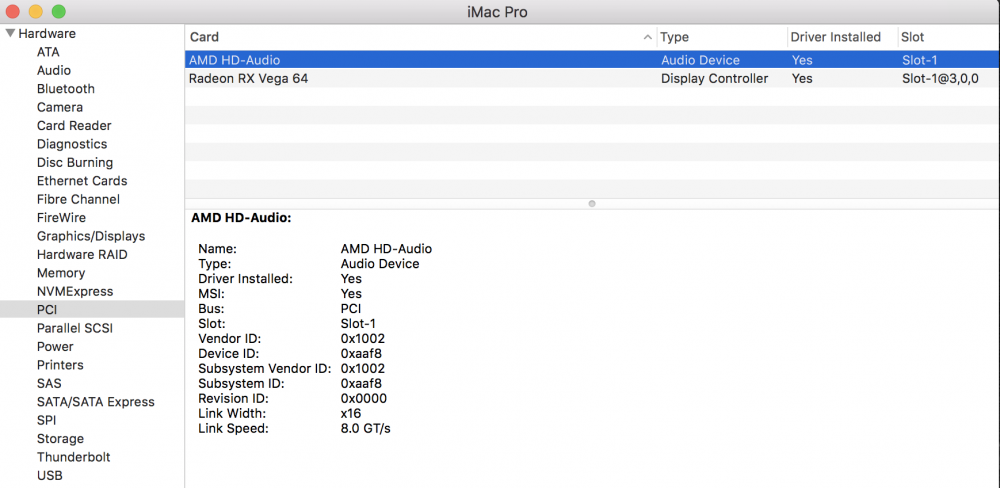This screenshot has height=488, width=1000.
Task: Open the Parallel SCSI section
Action: click(75, 328)
